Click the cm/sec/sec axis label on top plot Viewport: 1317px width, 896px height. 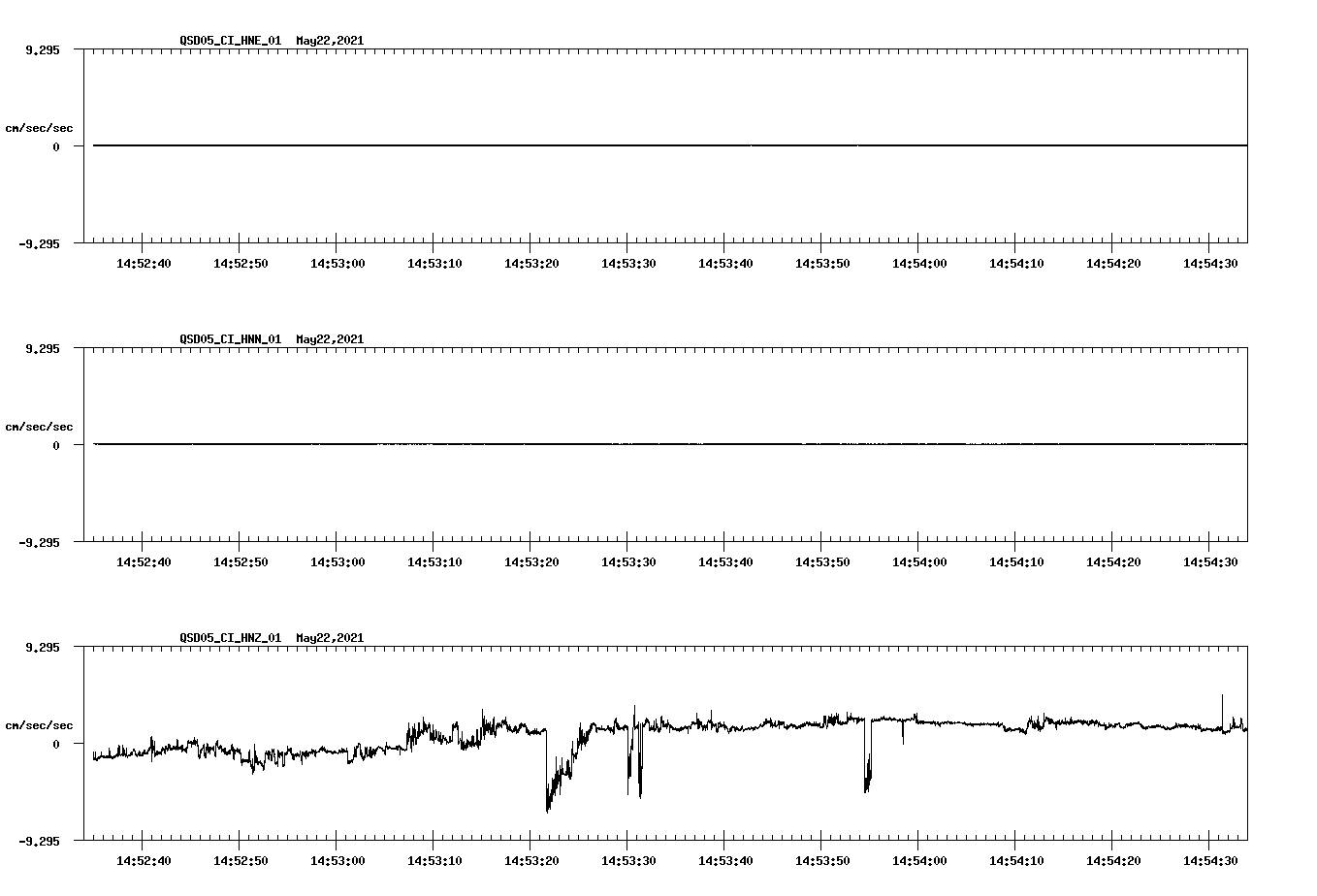(x=40, y=126)
